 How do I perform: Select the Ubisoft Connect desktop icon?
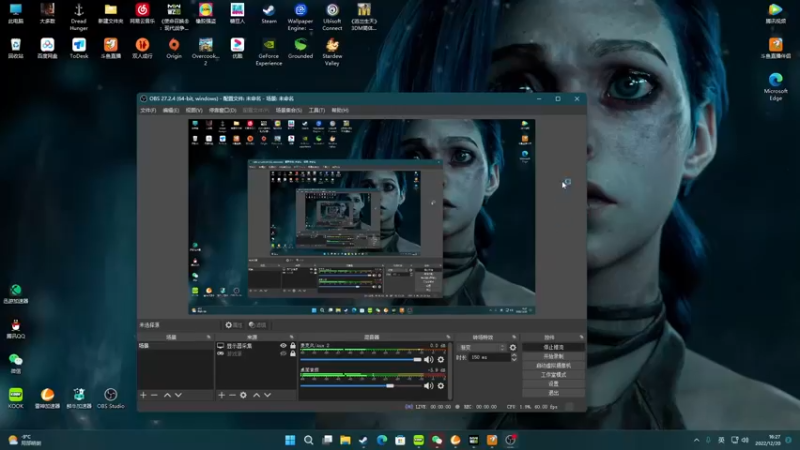[x=332, y=17]
